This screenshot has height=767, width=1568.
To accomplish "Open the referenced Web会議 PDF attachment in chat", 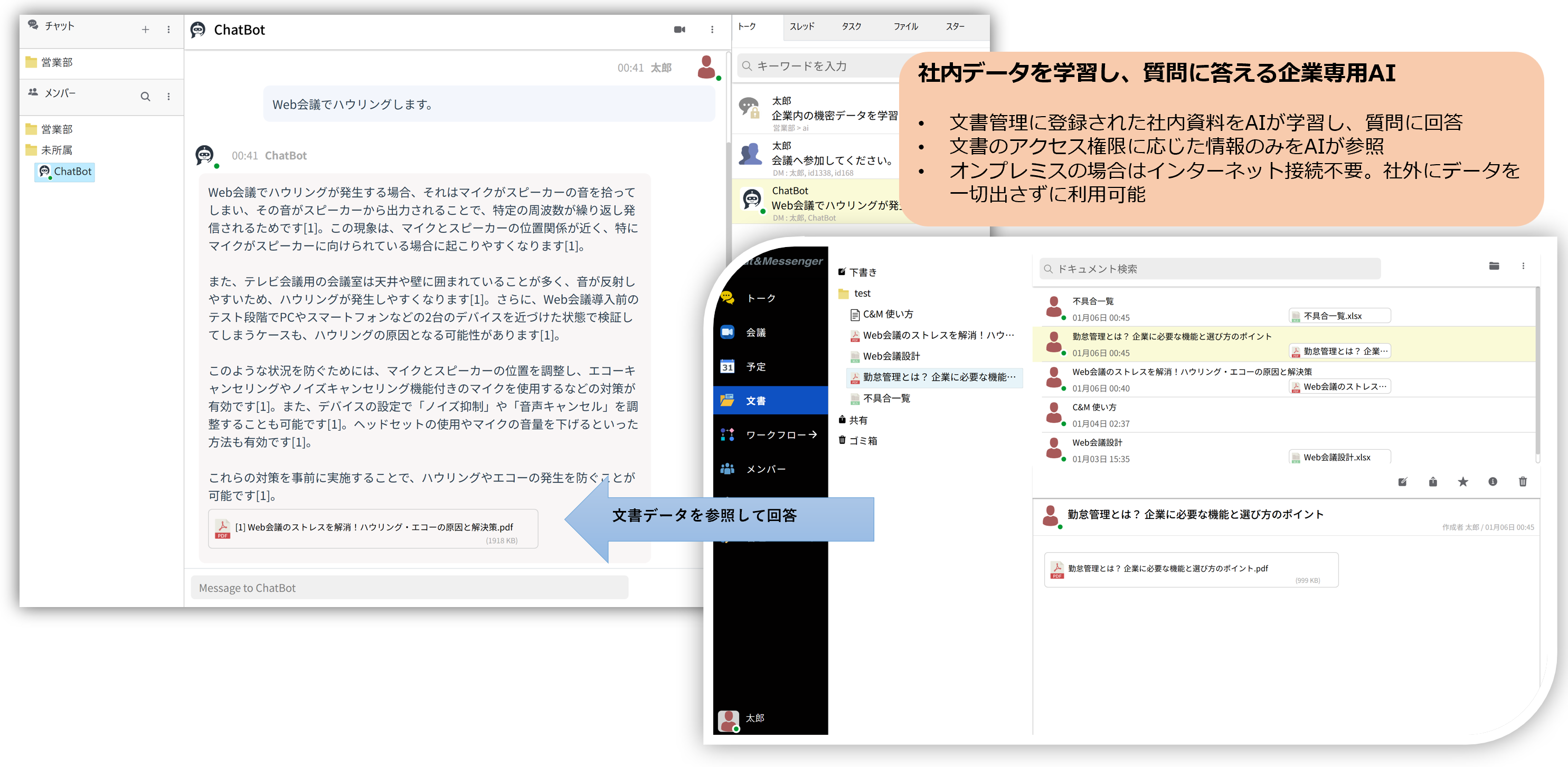I will coord(373,528).
